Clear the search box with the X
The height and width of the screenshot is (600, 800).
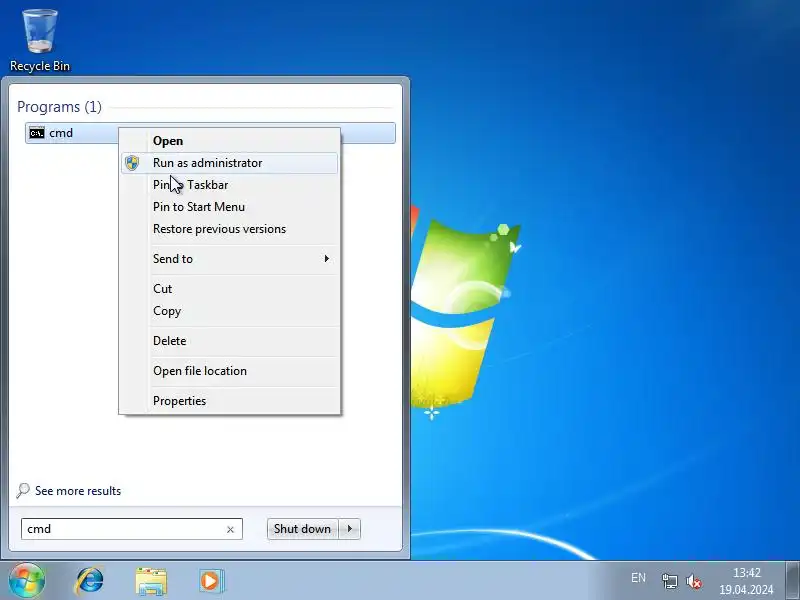(230, 530)
